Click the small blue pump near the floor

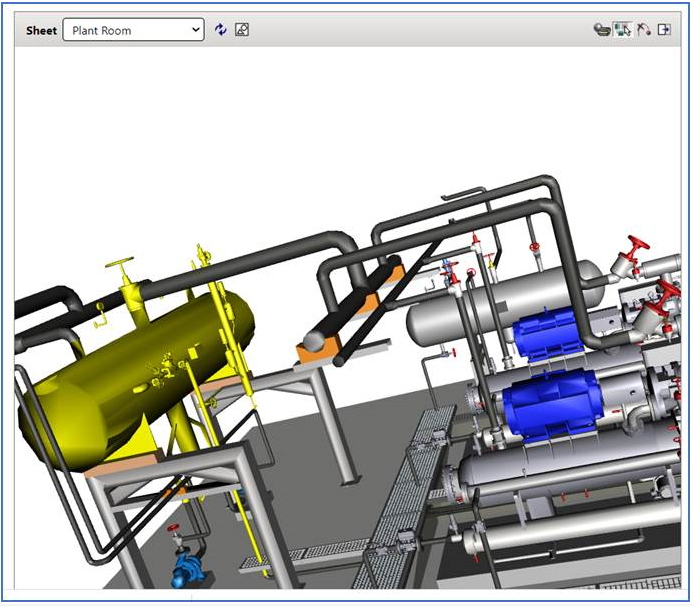(x=186, y=569)
